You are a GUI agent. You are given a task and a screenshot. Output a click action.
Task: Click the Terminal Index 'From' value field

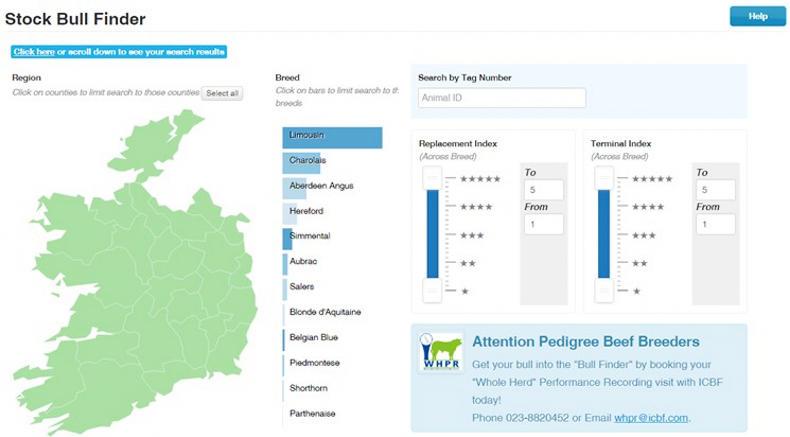tap(717, 225)
